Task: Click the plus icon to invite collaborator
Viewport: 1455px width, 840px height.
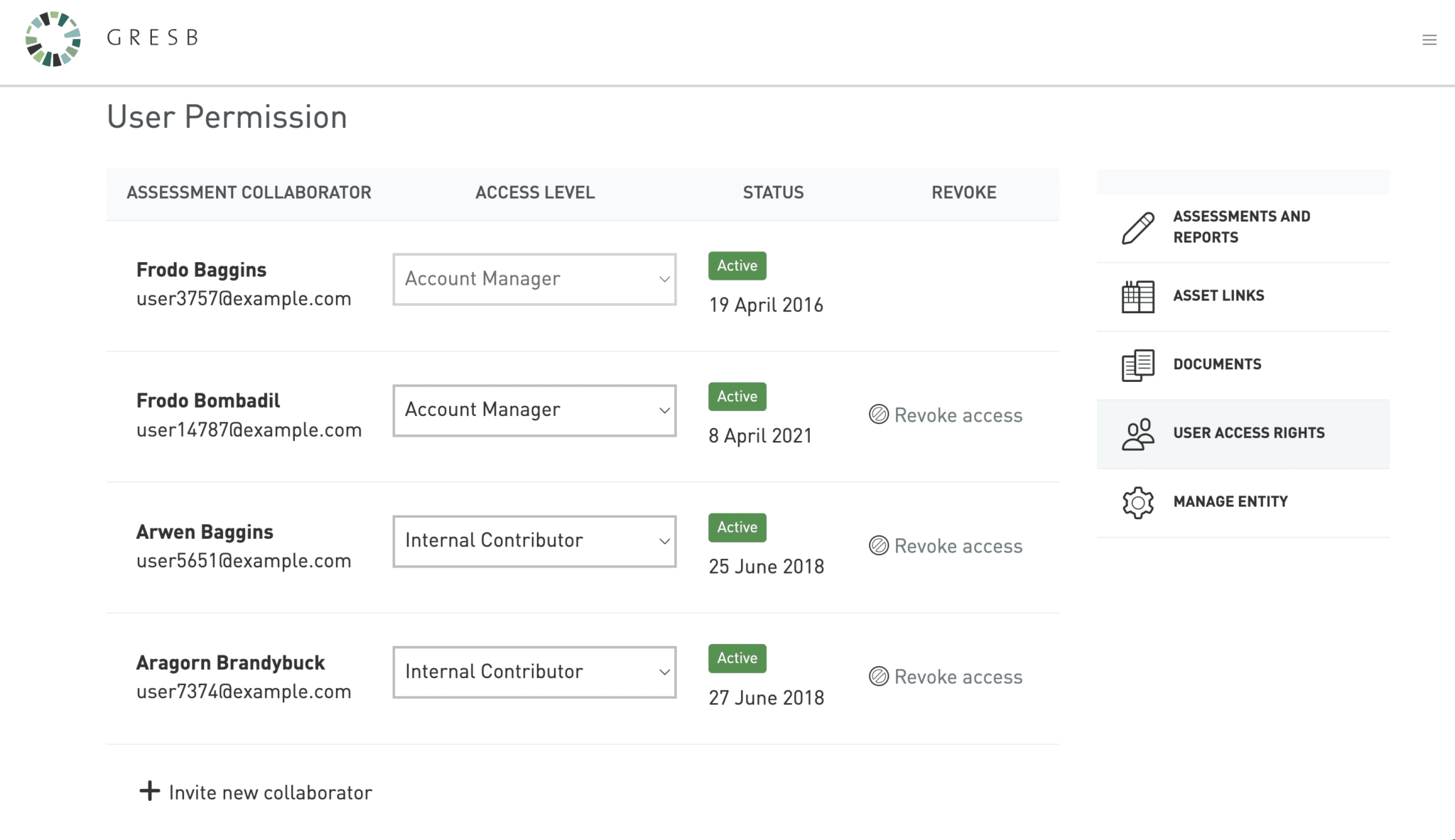Action: (149, 791)
